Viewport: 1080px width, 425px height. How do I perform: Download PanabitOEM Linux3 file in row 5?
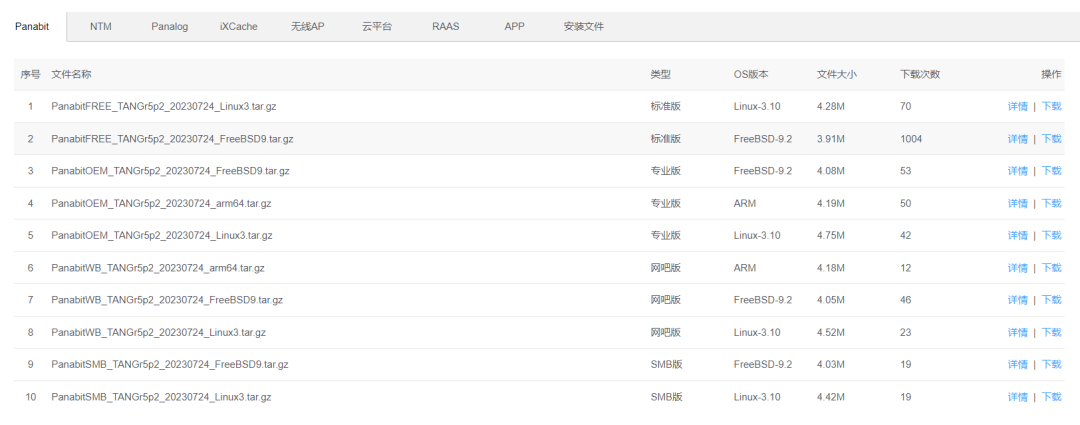[x=1051, y=236]
